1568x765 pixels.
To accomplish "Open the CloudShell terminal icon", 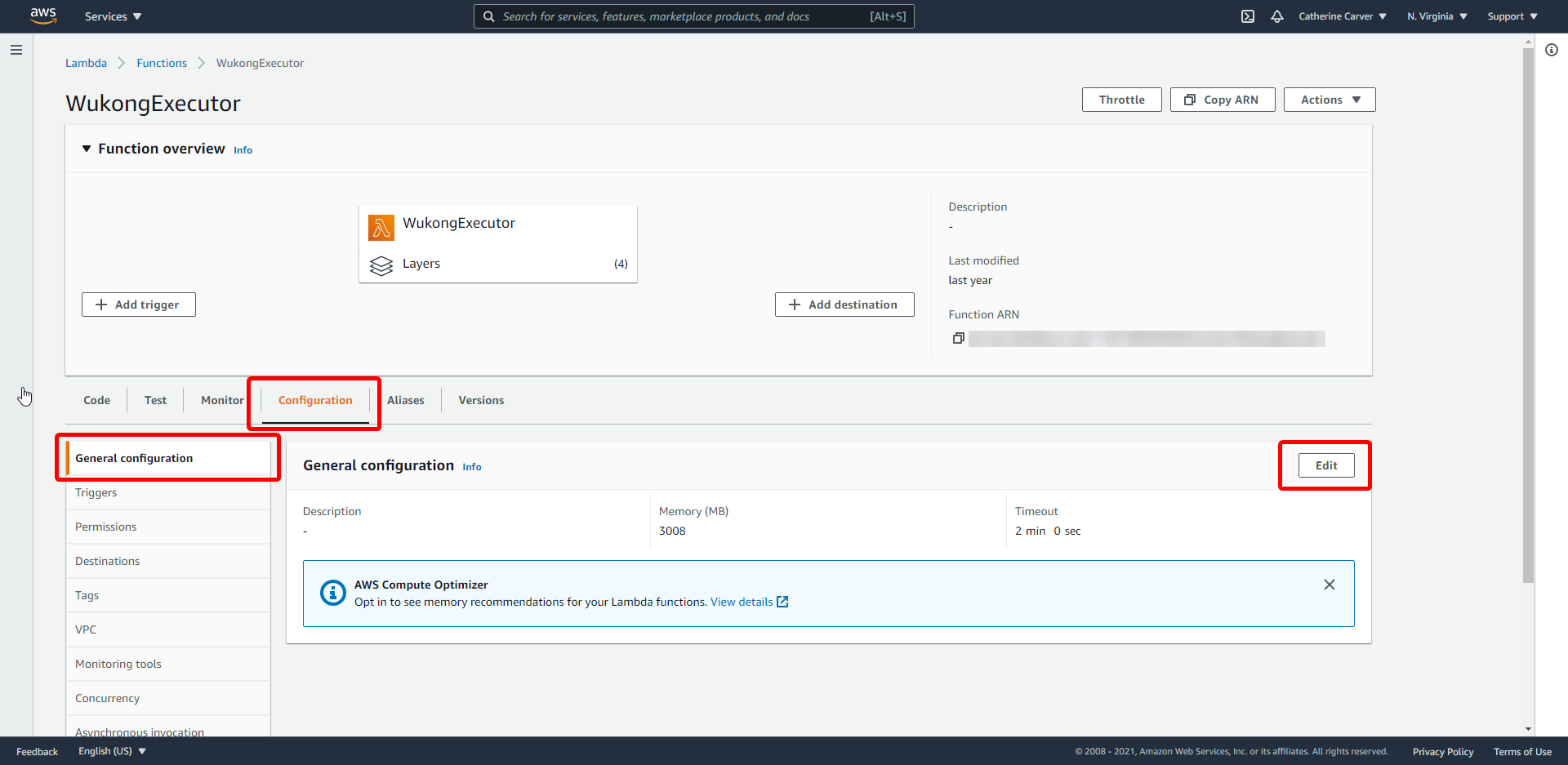I will [x=1248, y=16].
